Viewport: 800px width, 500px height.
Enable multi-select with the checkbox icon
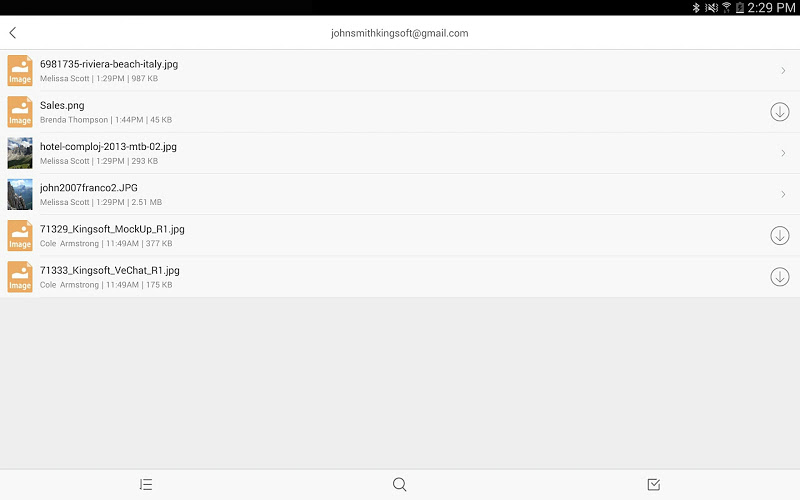coord(654,484)
